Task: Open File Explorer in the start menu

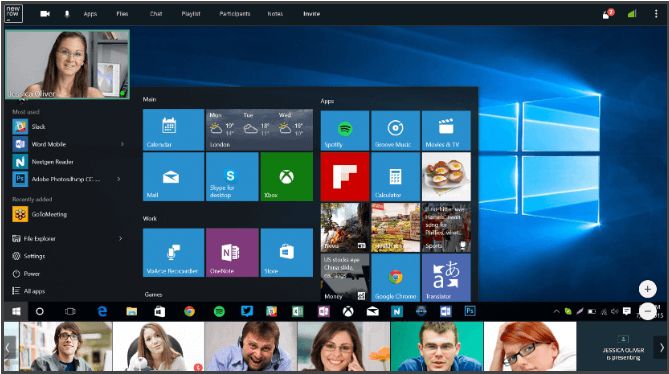Action: click(34, 239)
